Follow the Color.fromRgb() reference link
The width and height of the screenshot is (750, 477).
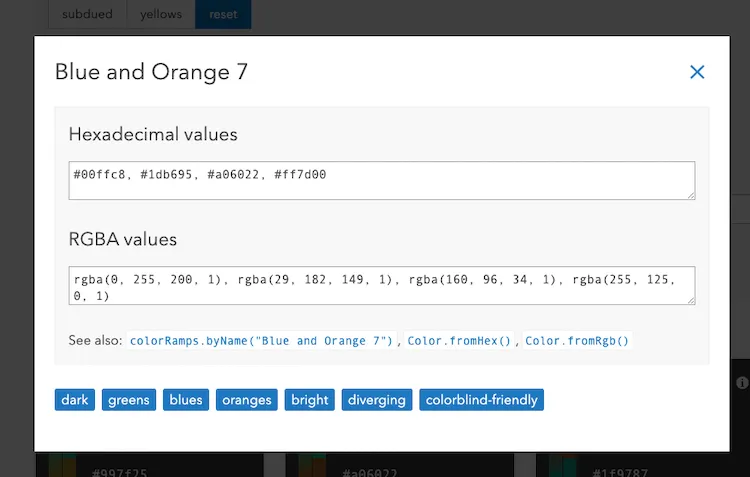(577, 341)
